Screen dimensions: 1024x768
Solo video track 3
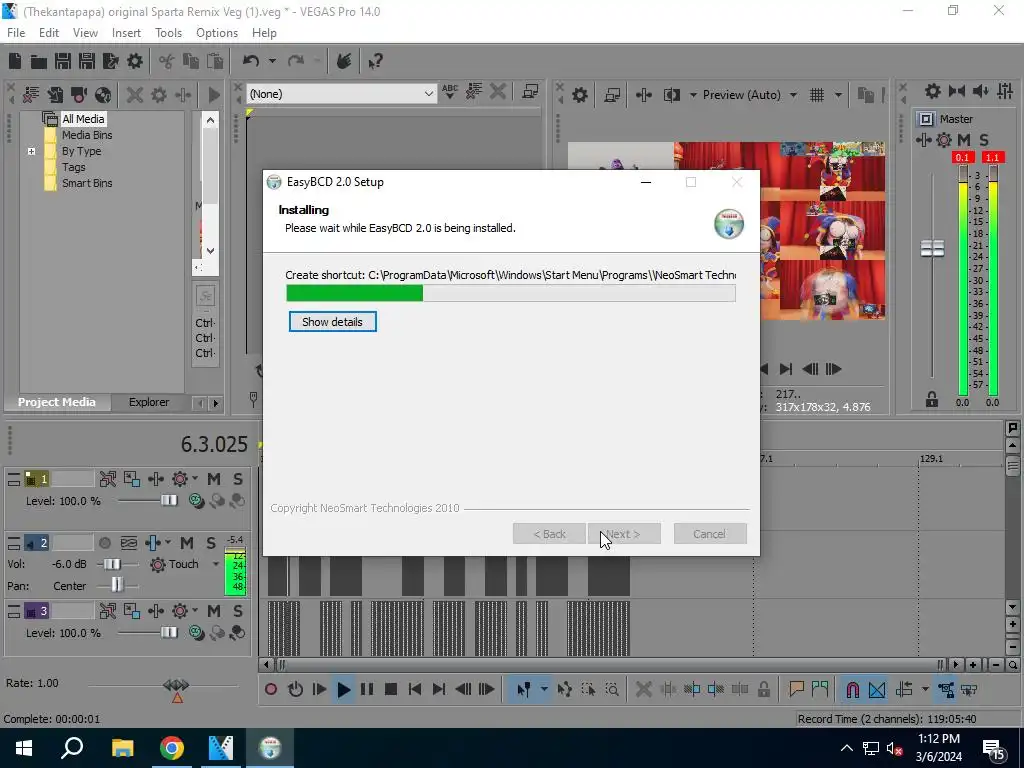pyautogui.click(x=238, y=611)
